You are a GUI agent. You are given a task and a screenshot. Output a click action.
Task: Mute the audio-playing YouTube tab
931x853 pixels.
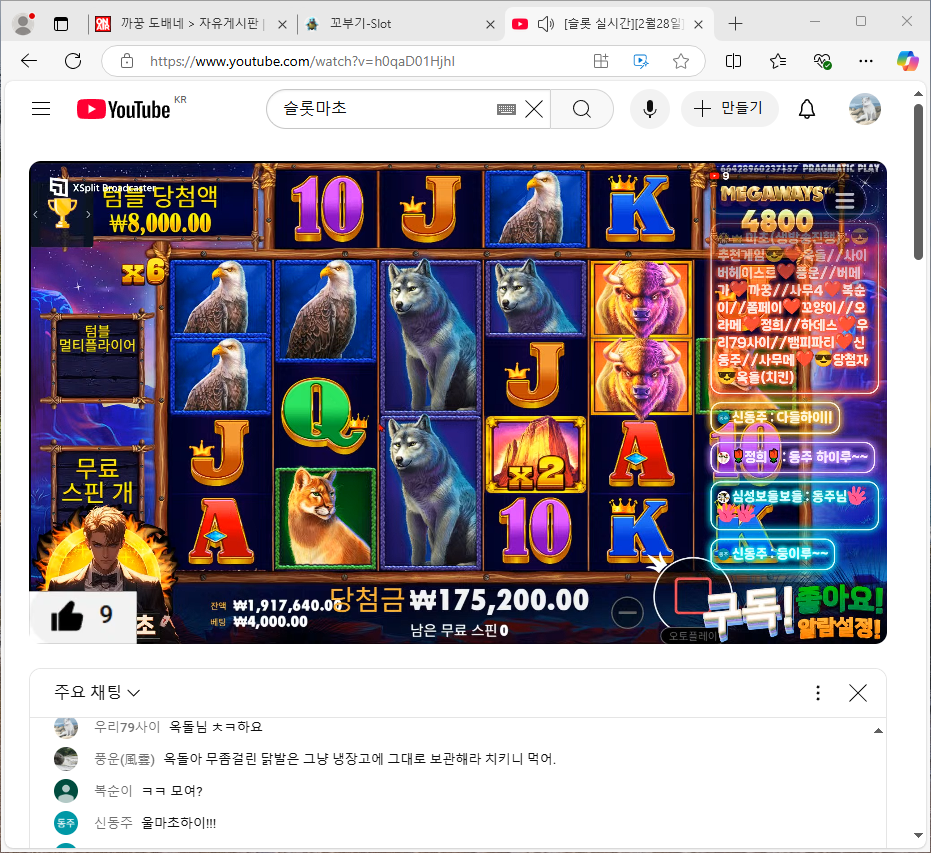point(545,24)
